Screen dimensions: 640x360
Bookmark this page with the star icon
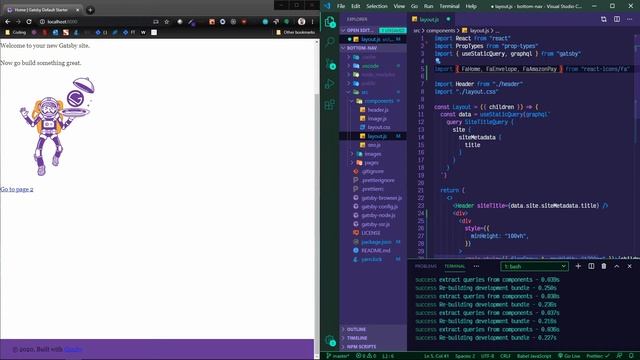click(x=167, y=22)
